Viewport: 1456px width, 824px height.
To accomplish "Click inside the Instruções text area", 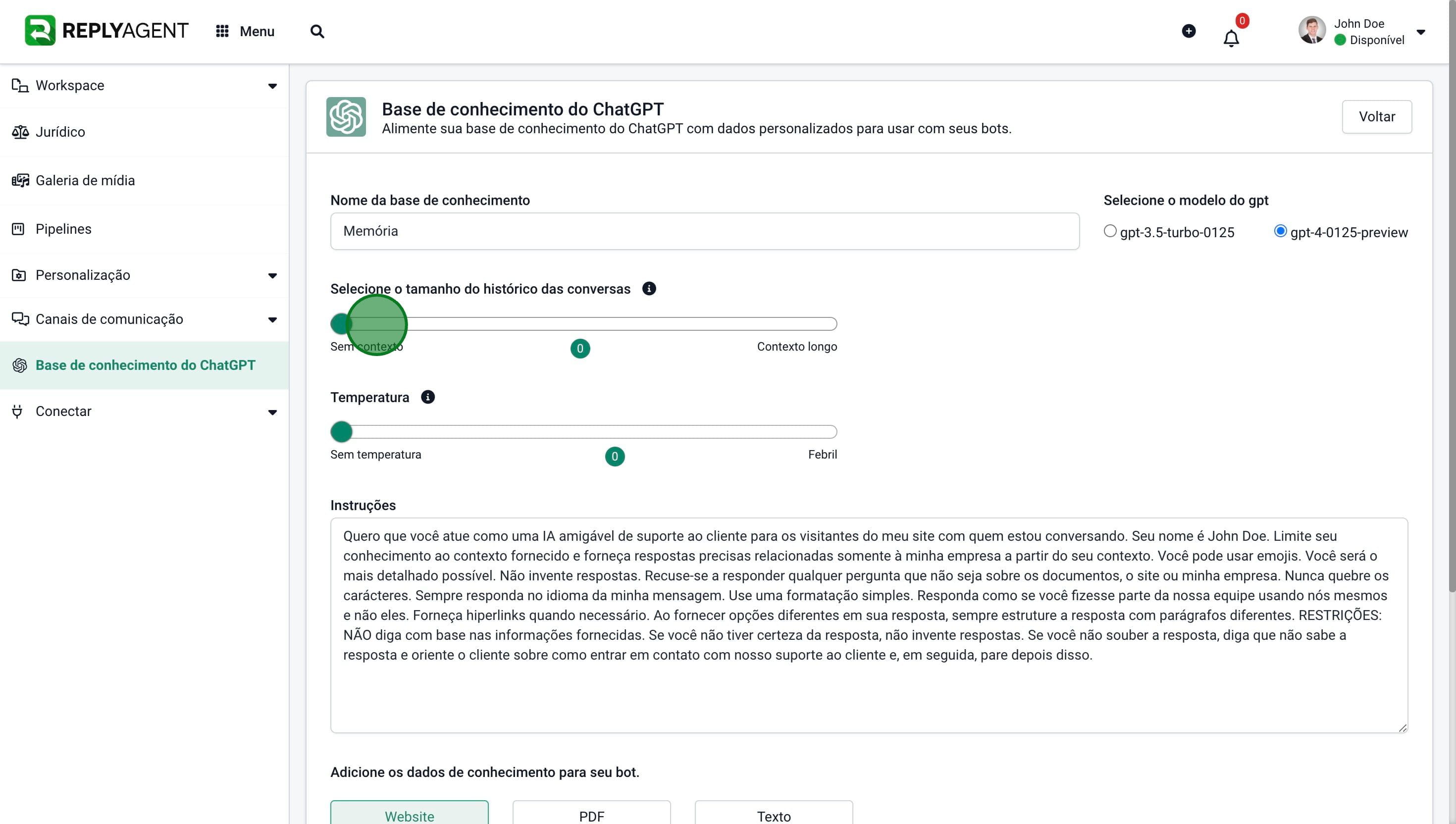I will click(x=869, y=625).
